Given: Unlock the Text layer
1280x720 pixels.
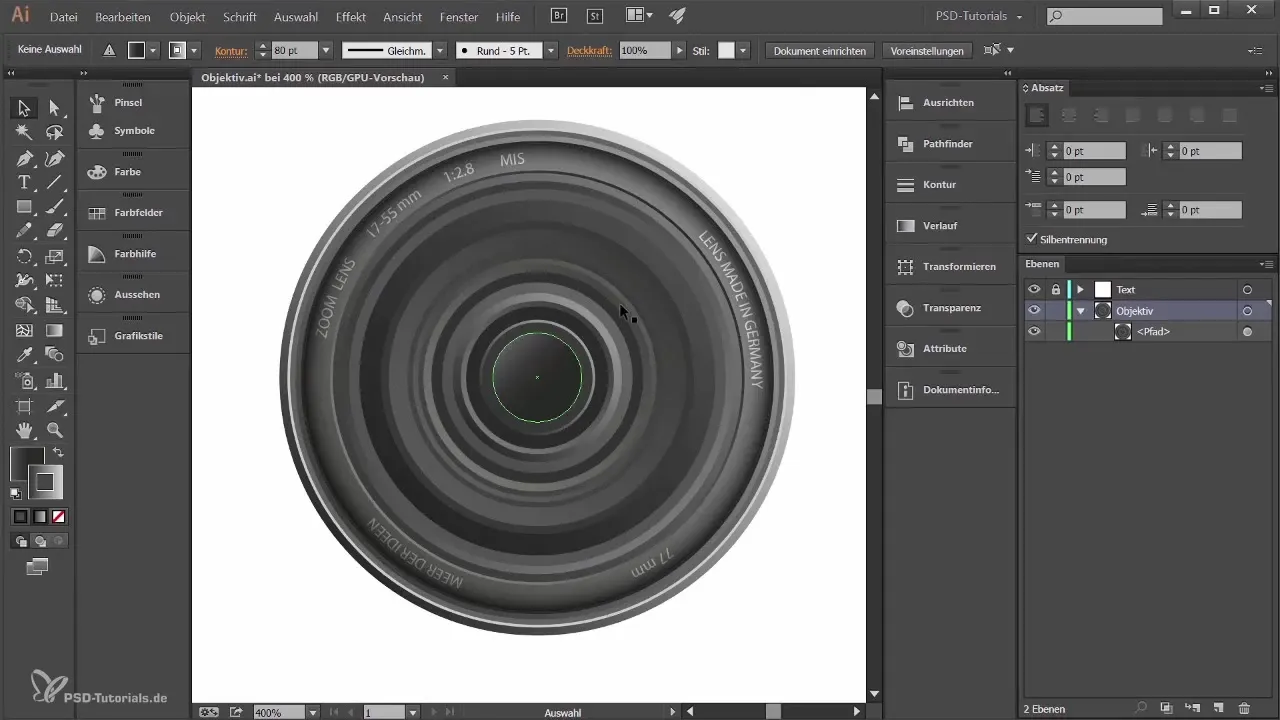Looking at the screenshot, I should click(1055, 290).
